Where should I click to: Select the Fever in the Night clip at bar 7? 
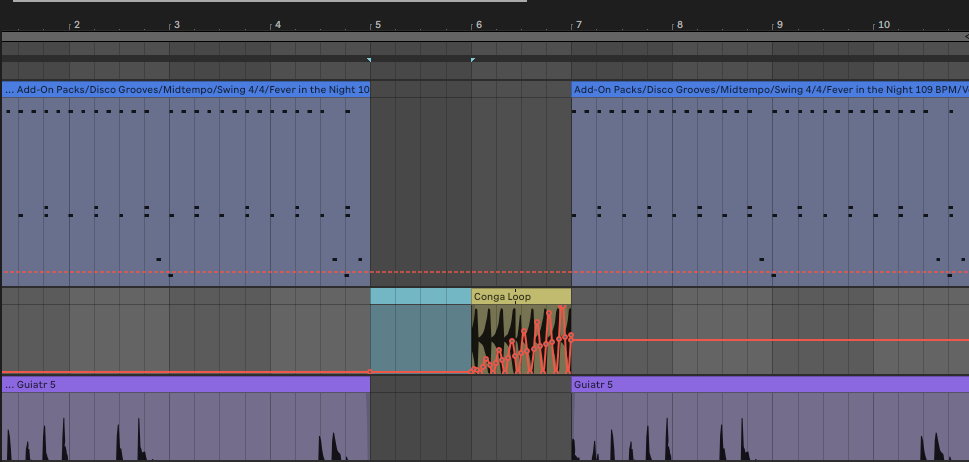(770, 89)
